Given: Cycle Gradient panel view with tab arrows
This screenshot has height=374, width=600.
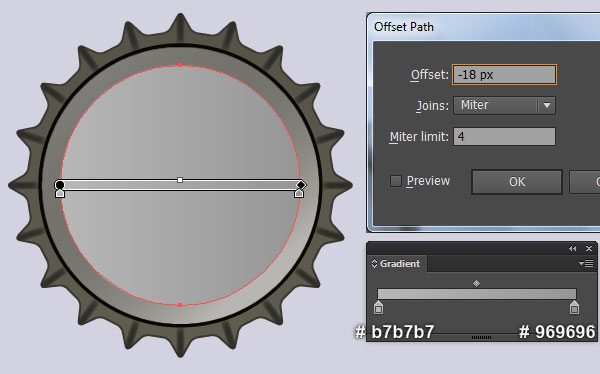Looking at the screenshot, I should click(x=374, y=263).
